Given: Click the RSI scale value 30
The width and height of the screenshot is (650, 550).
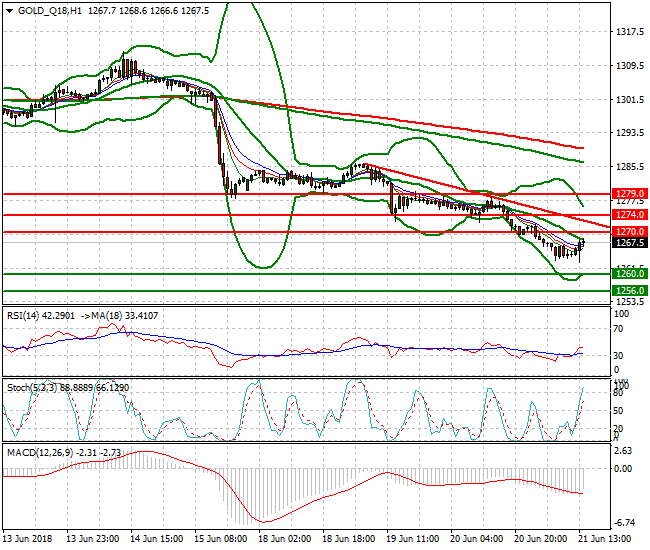Looking at the screenshot, I should click(618, 355).
